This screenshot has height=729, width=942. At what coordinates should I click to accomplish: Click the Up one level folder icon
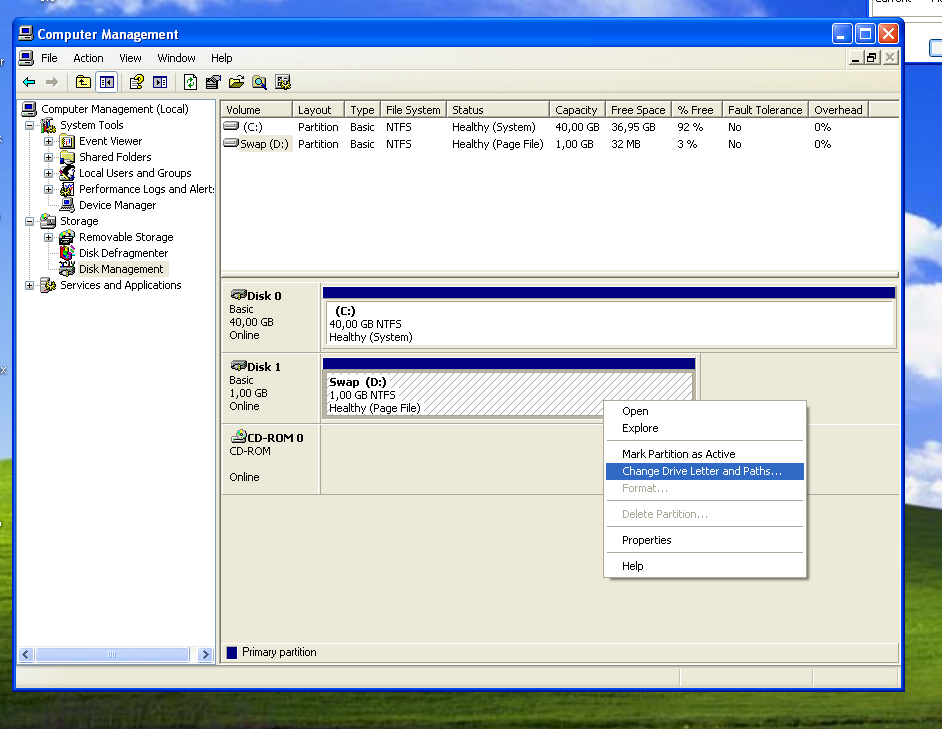tap(83, 82)
